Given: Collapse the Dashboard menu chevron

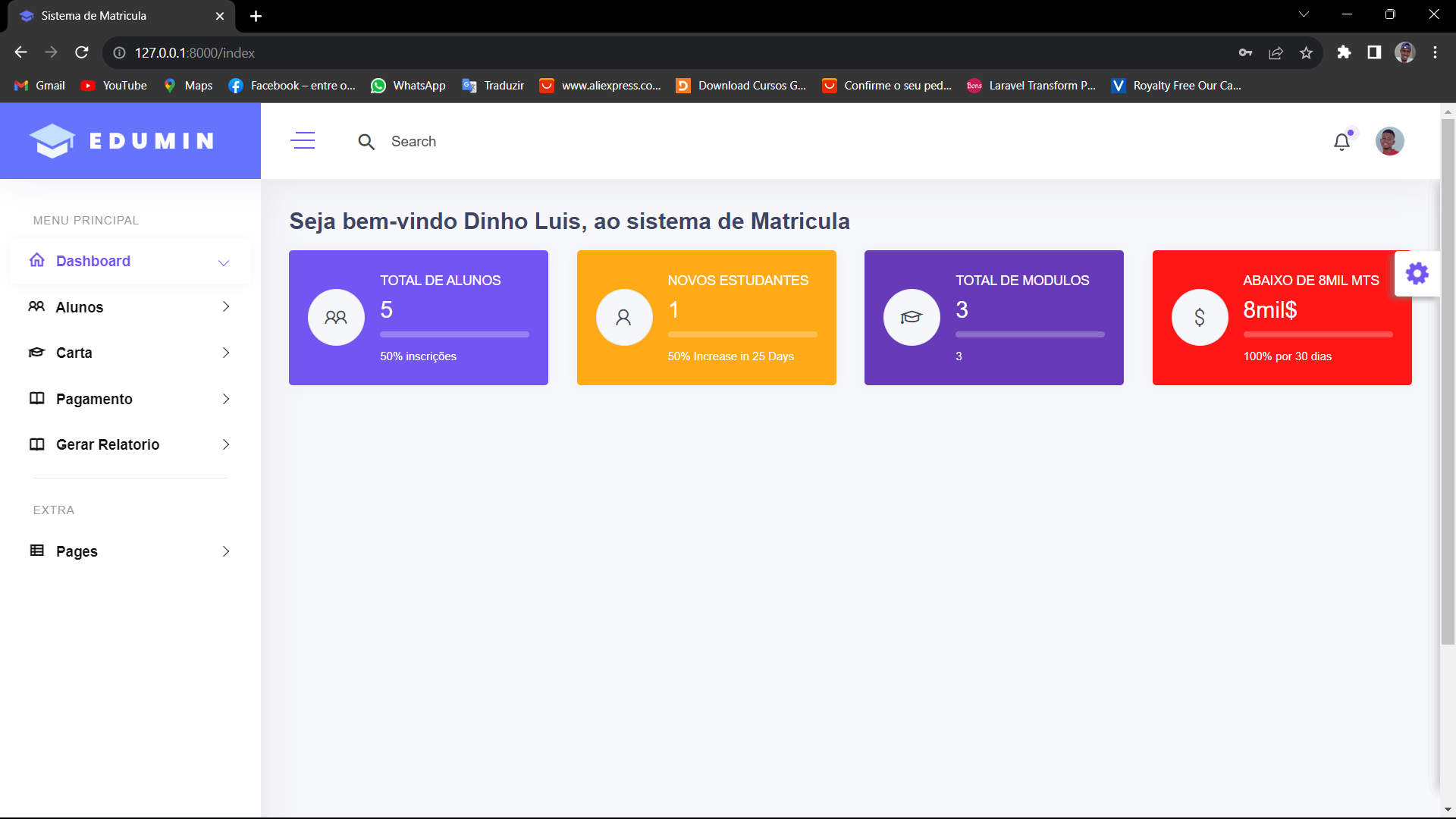Looking at the screenshot, I should click(x=224, y=262).
